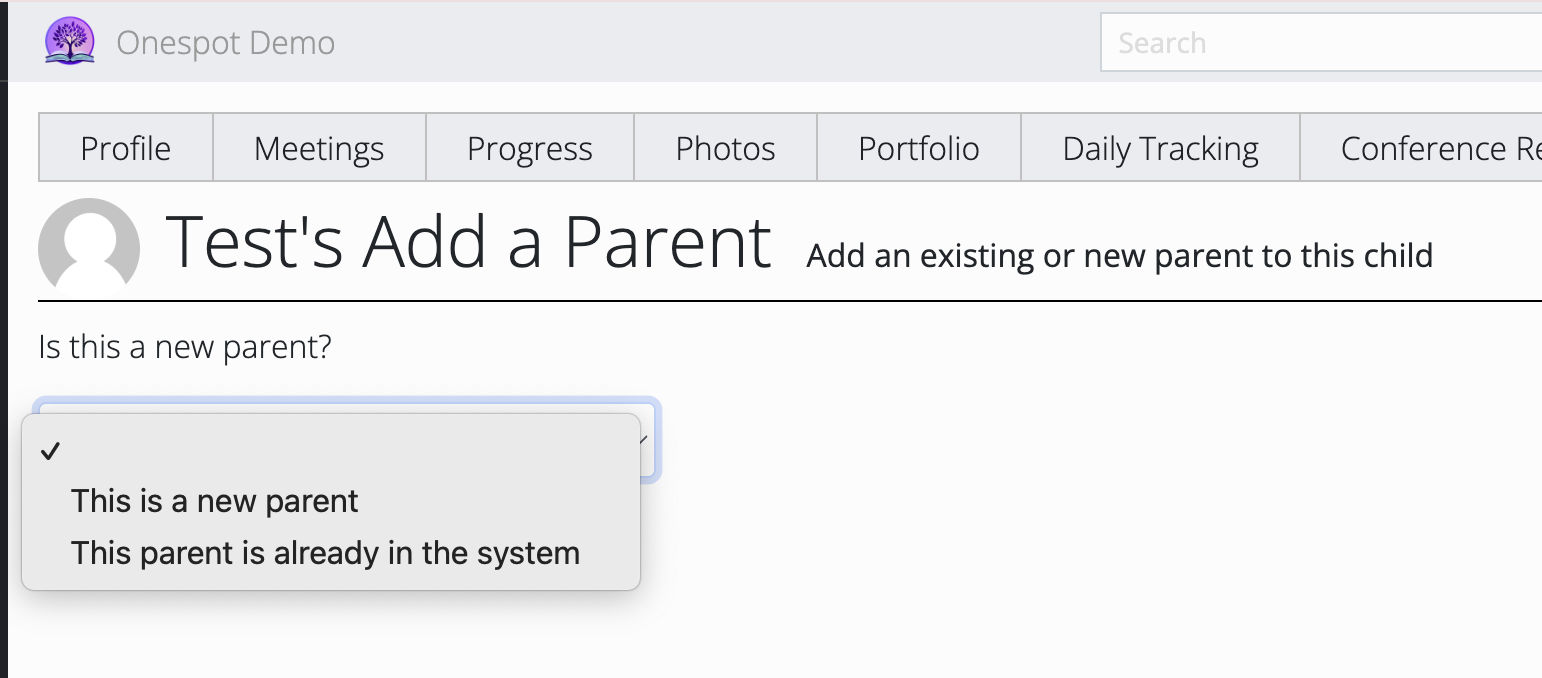Screen dimensions: 1542x678
Task: Focus the Search input field
Action: pos(1320,43)
